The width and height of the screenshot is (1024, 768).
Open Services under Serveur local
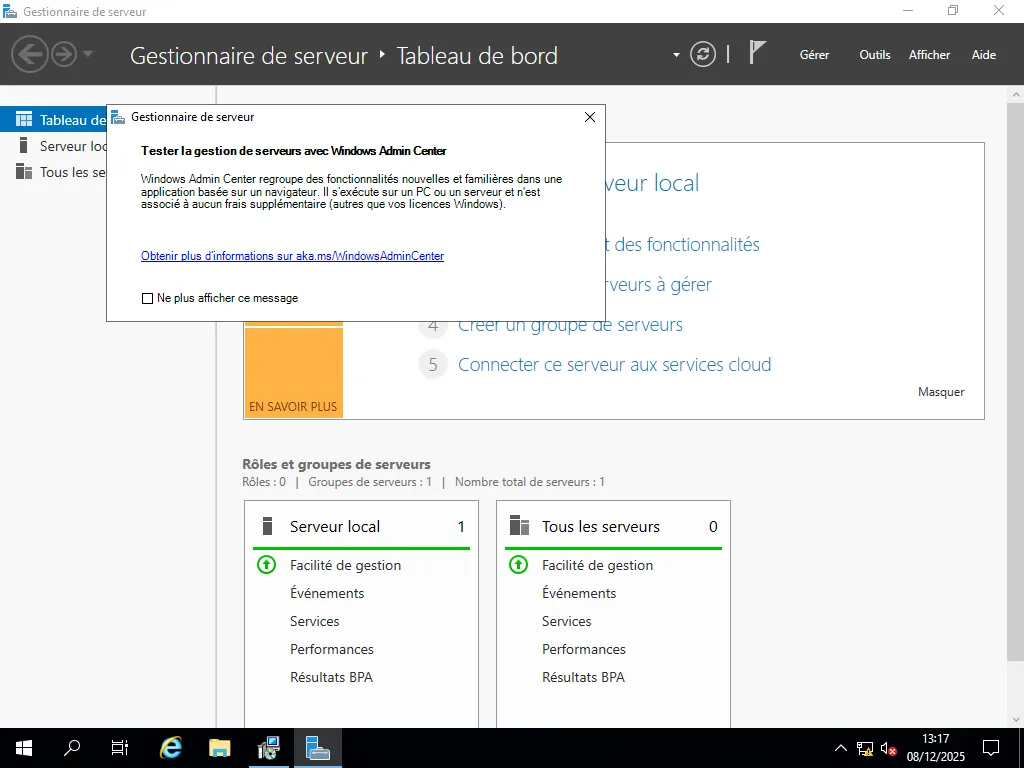(315, 621)
